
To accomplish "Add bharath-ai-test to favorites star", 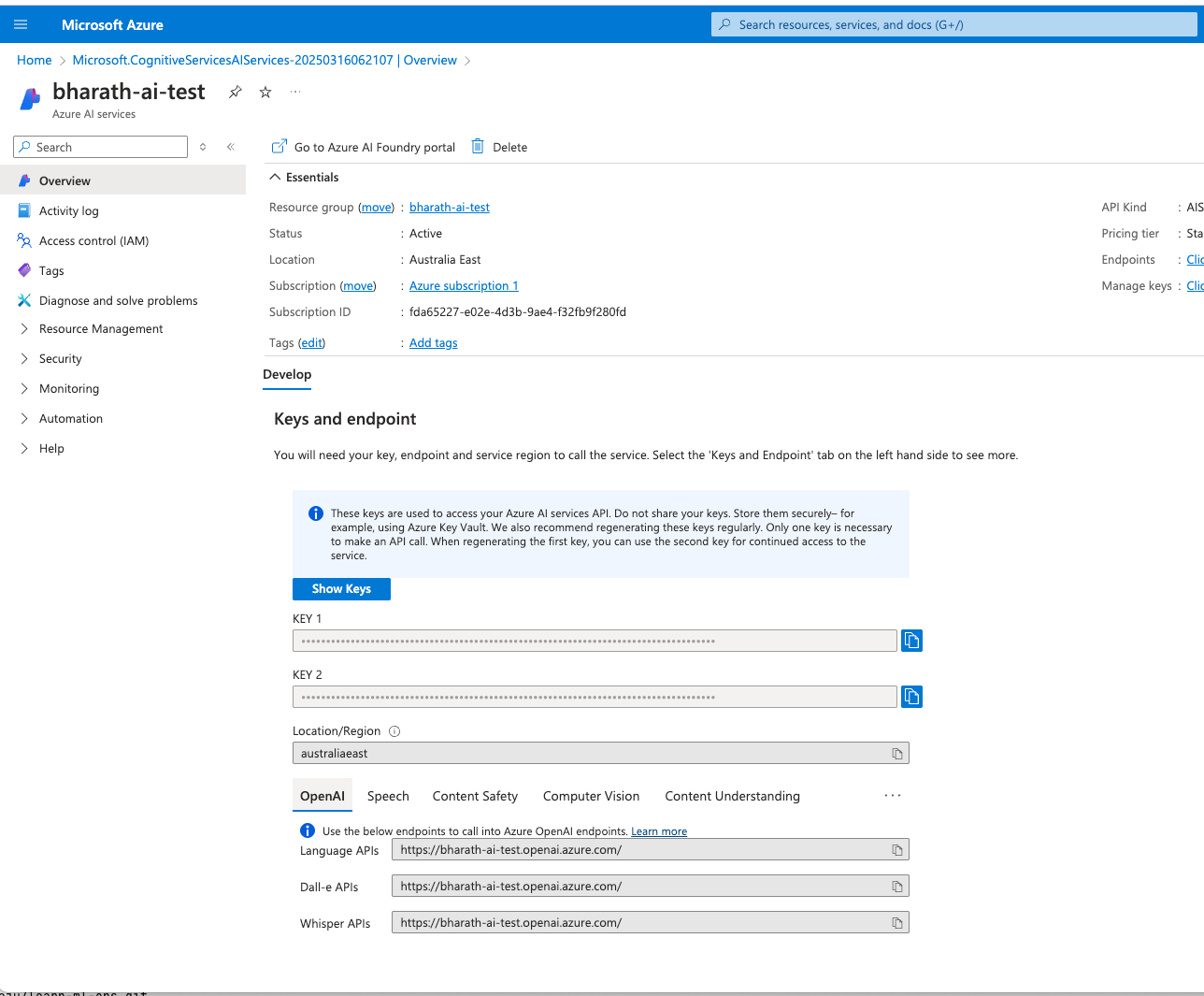I will coord(265,92).
